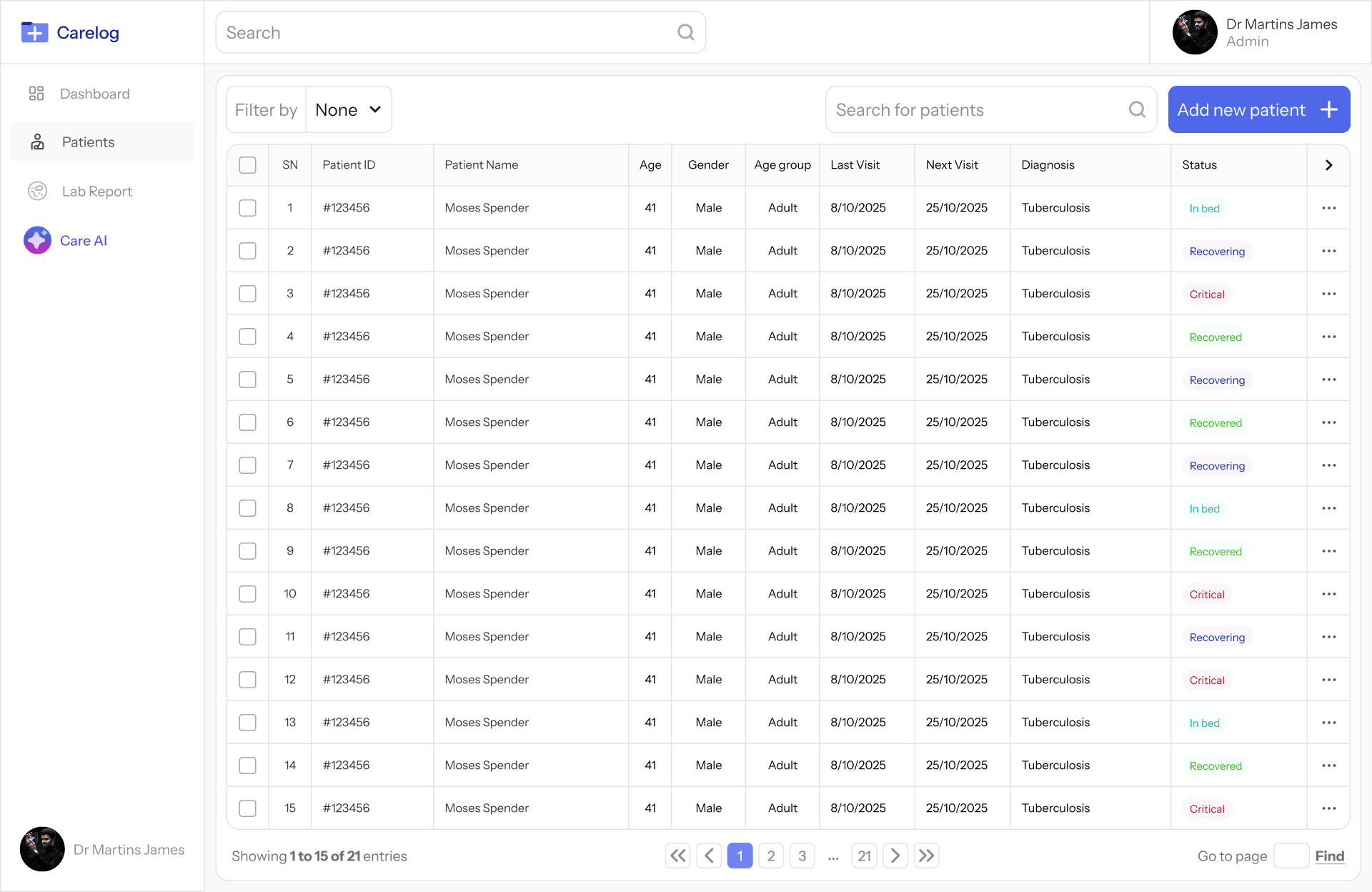Open the Filter by None dropdown
The image size is (1372, 892).
pos(348,110)
